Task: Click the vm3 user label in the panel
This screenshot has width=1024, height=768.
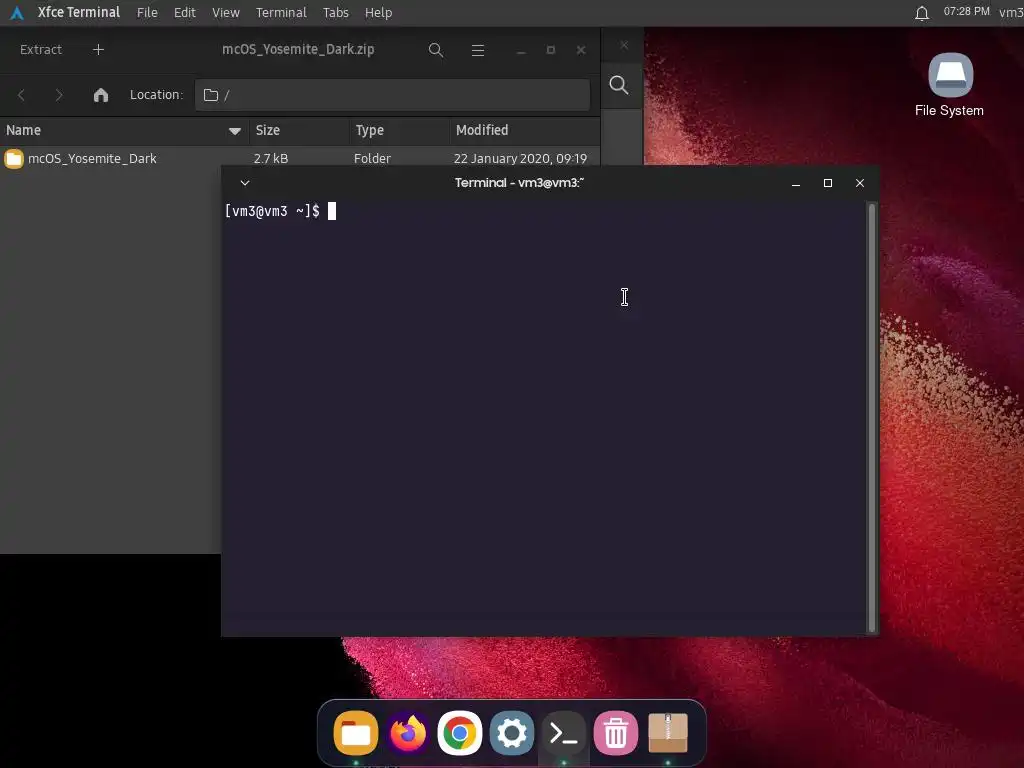Action: pyautogui.click(x=1011, y=12)
